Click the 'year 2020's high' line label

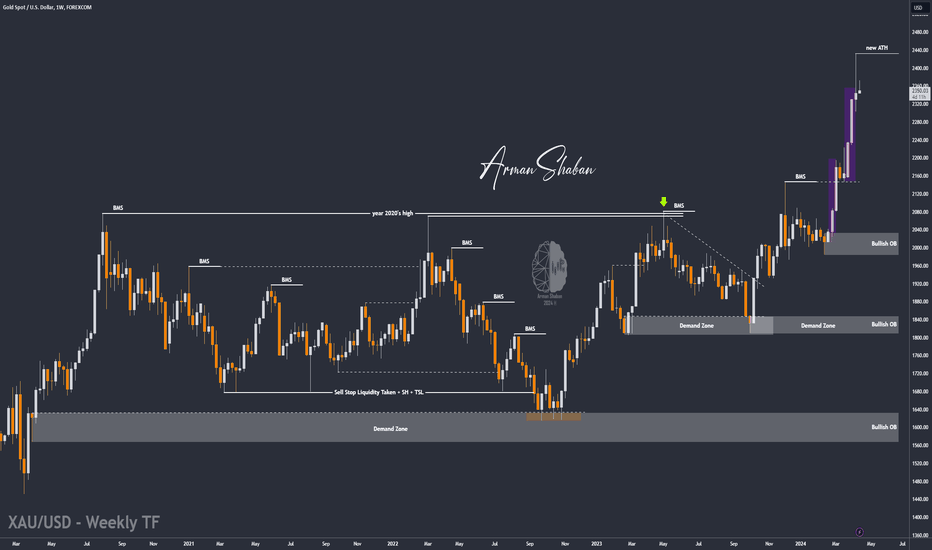392,213
